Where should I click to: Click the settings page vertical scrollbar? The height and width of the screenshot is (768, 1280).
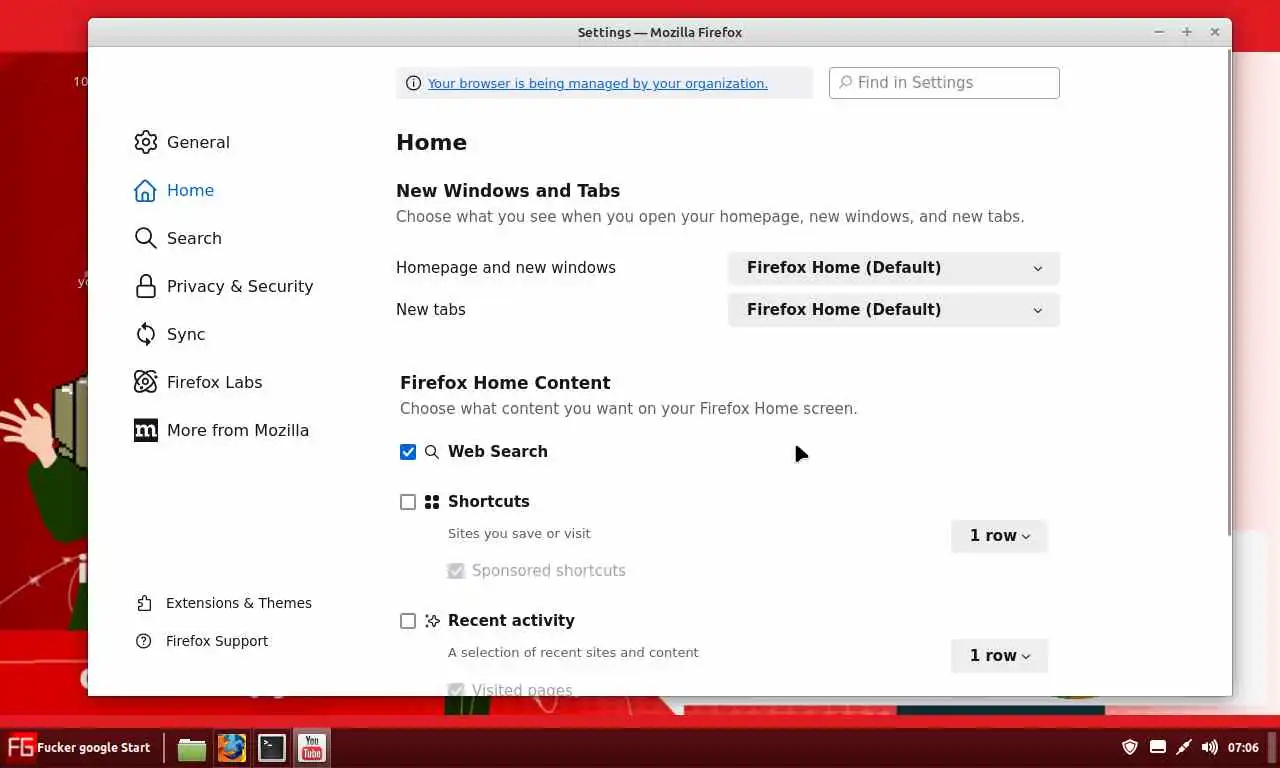[1229, 290]
